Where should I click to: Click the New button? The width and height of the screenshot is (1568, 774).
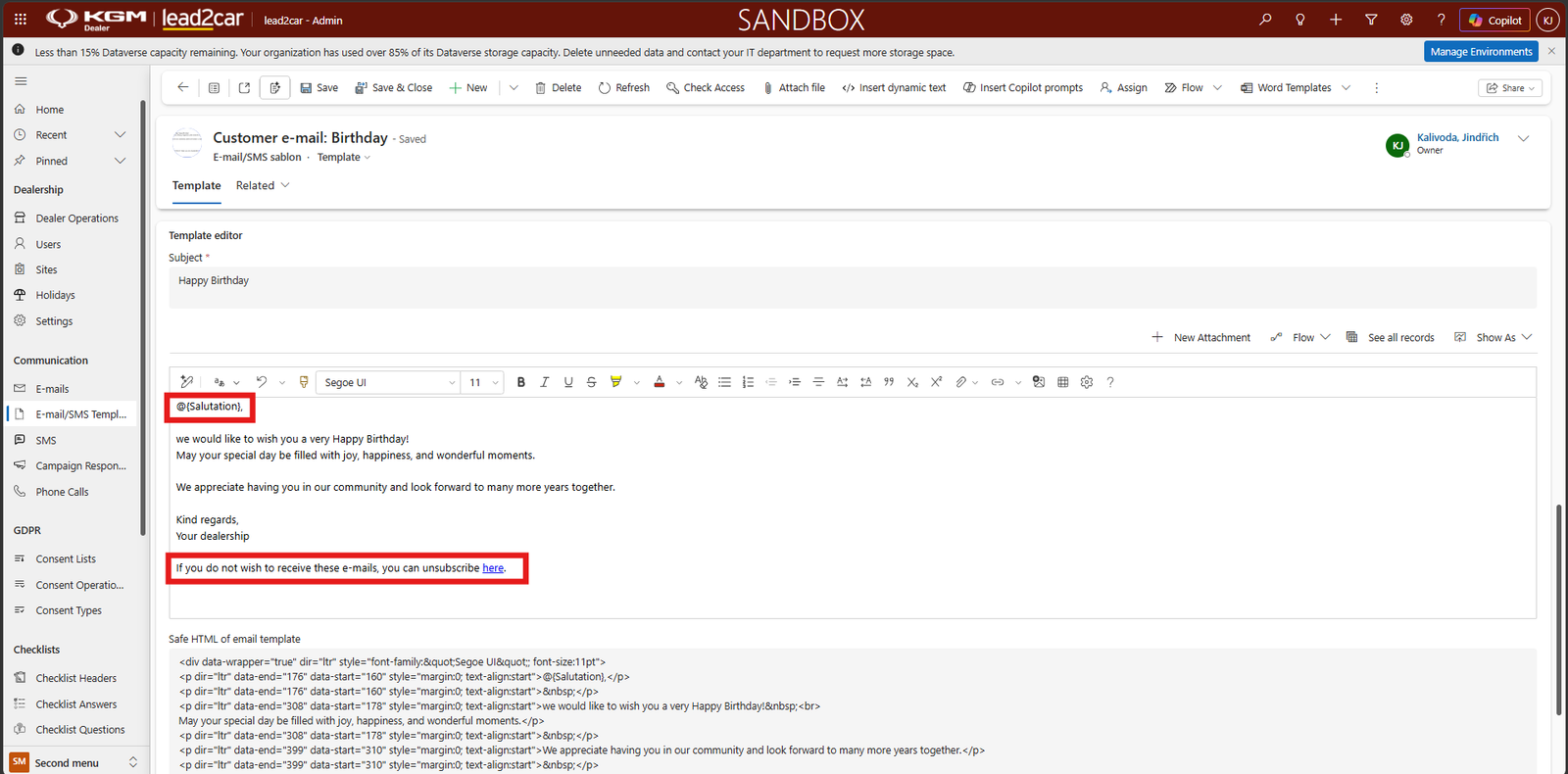467,88
